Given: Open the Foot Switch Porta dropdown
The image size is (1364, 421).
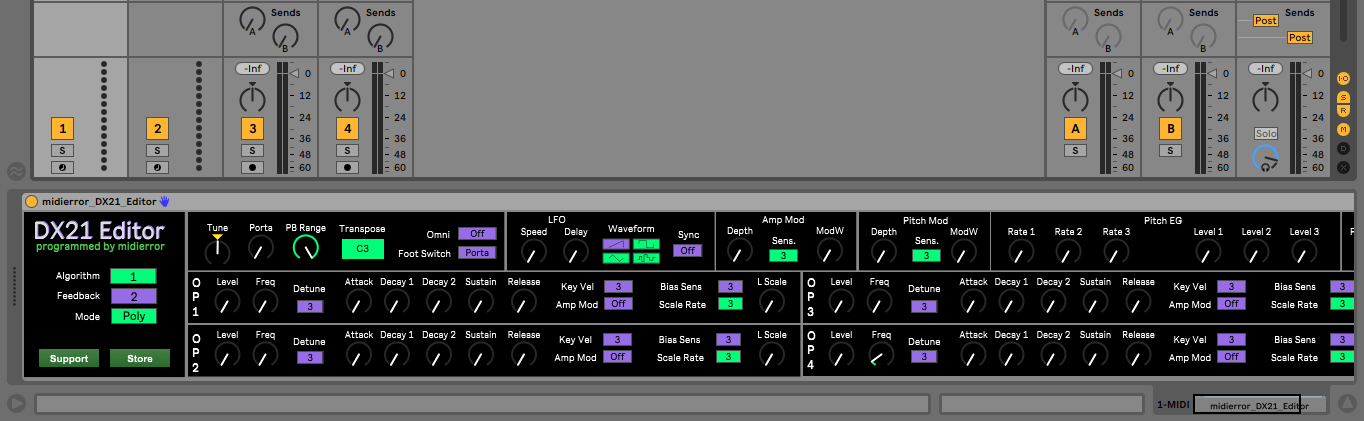Looking at the screenshot, I should (477, 253).
